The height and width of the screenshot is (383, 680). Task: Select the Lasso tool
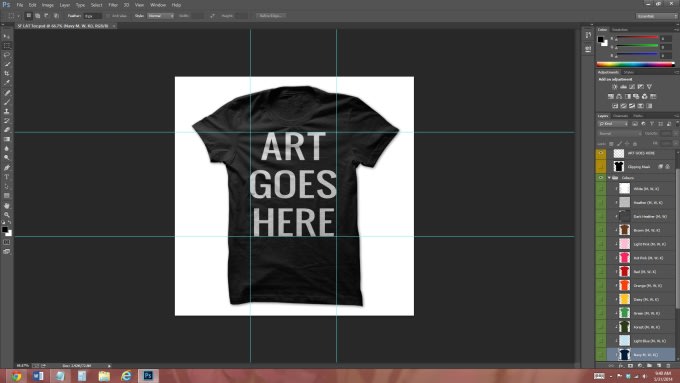point(7,55)
